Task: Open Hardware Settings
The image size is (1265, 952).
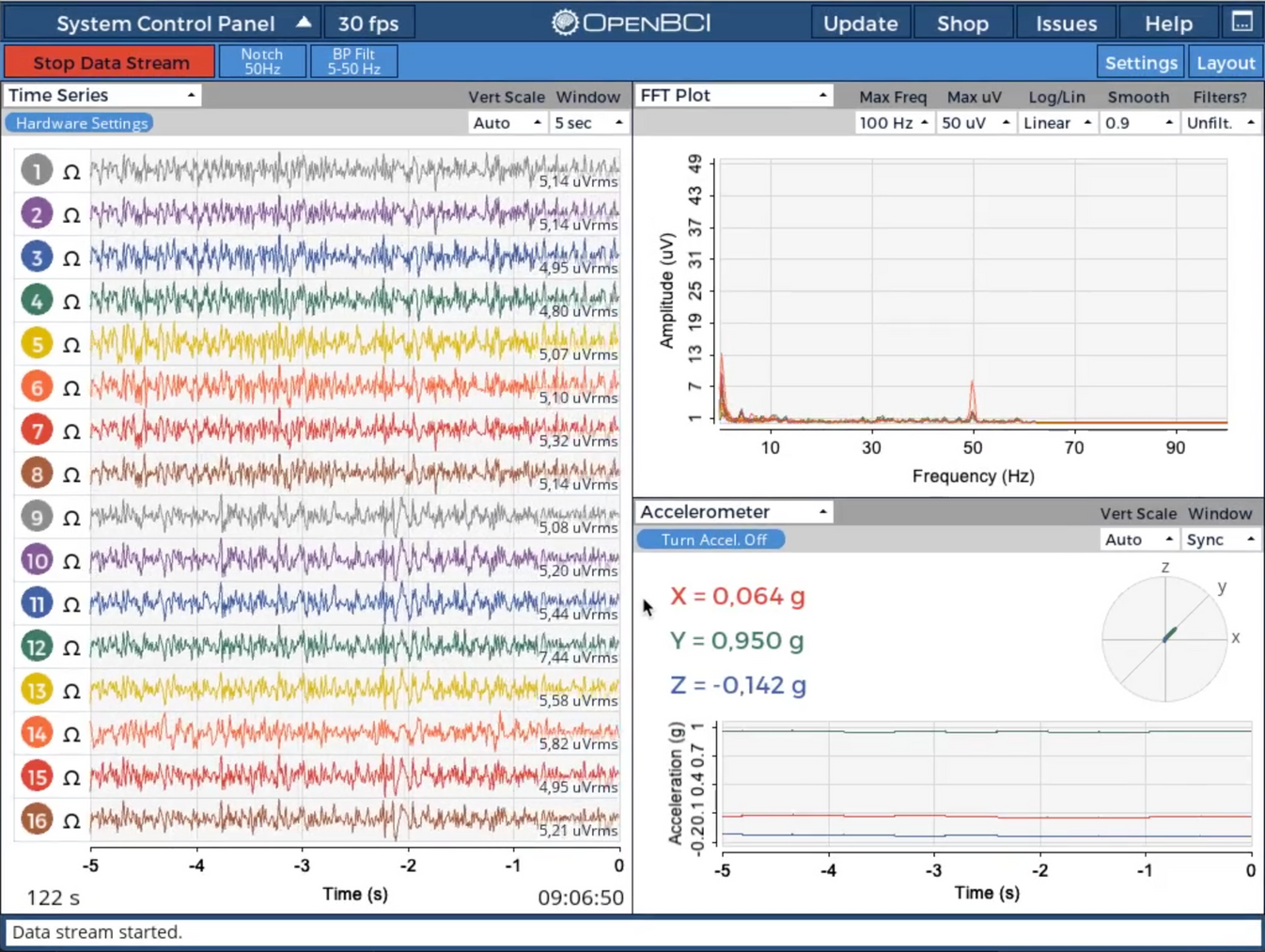Action: (x=79, y=122)
